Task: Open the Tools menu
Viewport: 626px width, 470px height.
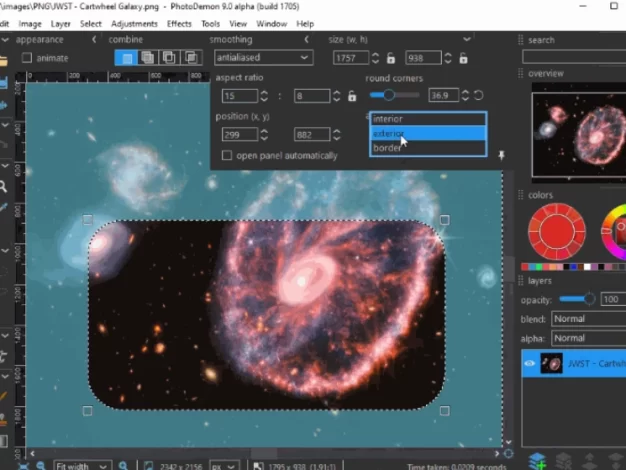Action: tap(210, 24)
